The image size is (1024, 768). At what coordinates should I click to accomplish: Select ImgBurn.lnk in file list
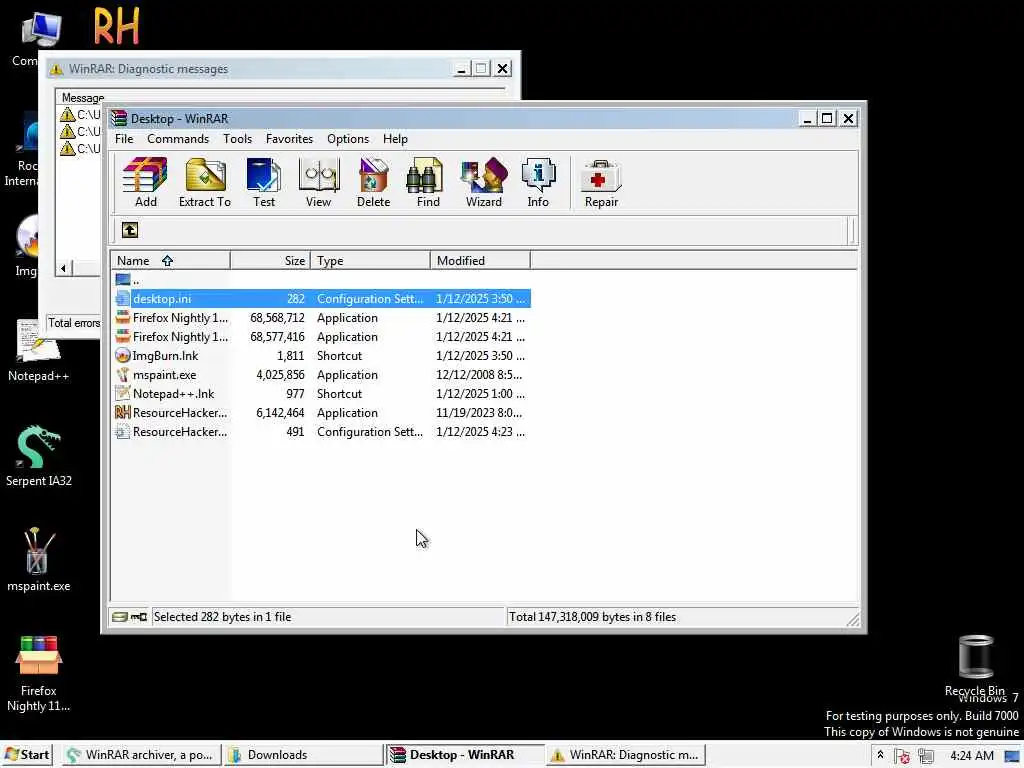pyautogui.click(x=322, y=355)
